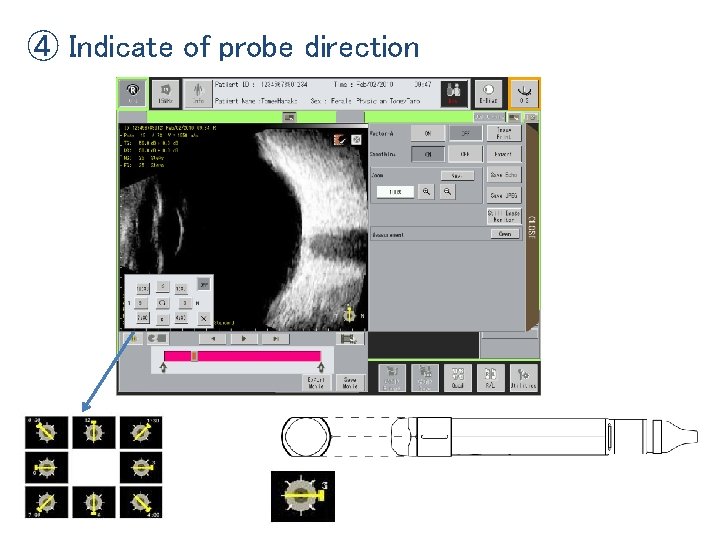Click the 12 o'clock probe icon in legend
The width and height of the screenshot is (720, 540).
tap(94, 432)
